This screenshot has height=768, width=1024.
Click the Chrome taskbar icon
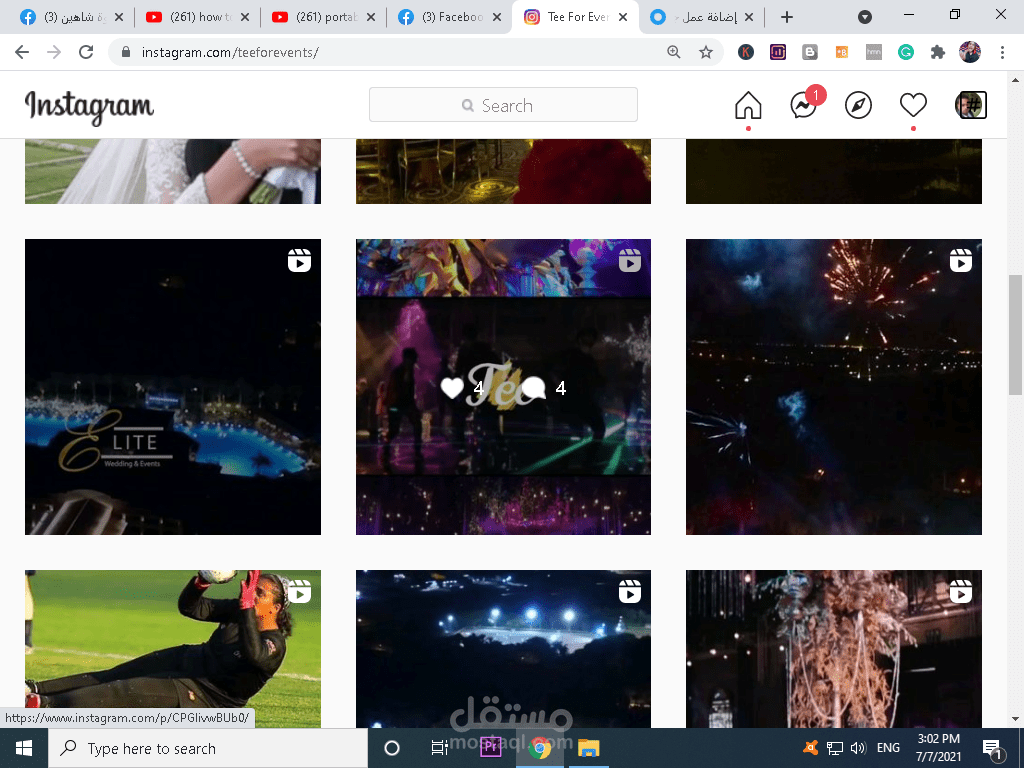pos(539,748)
